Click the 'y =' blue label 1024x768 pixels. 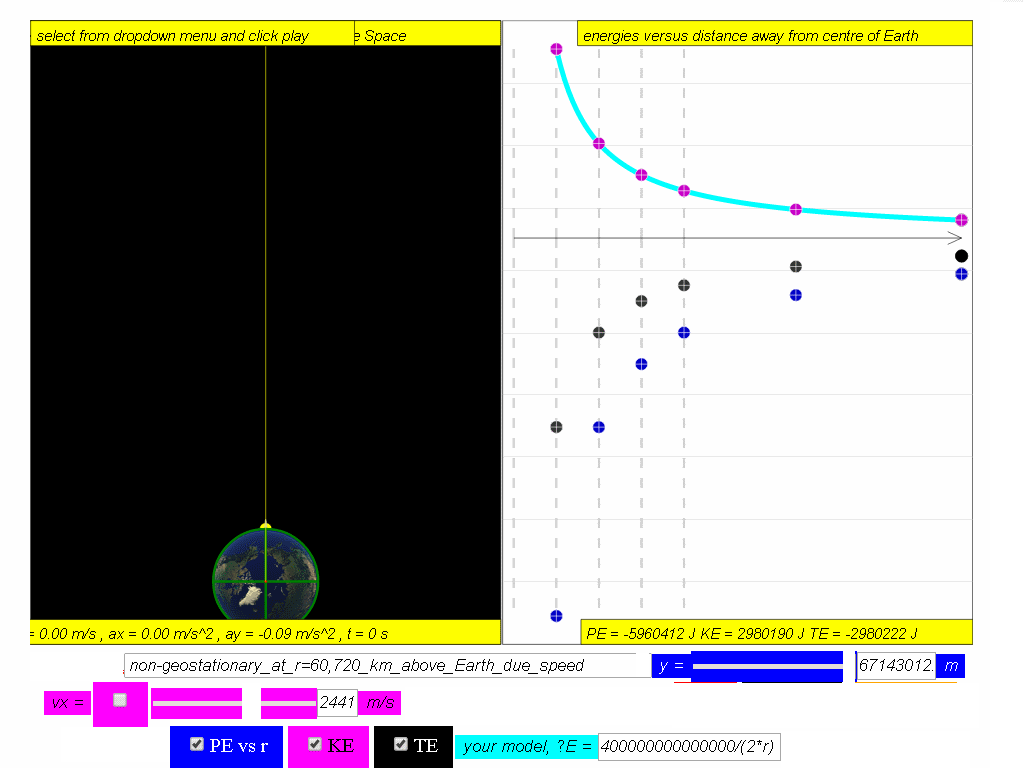click(671, 666)
